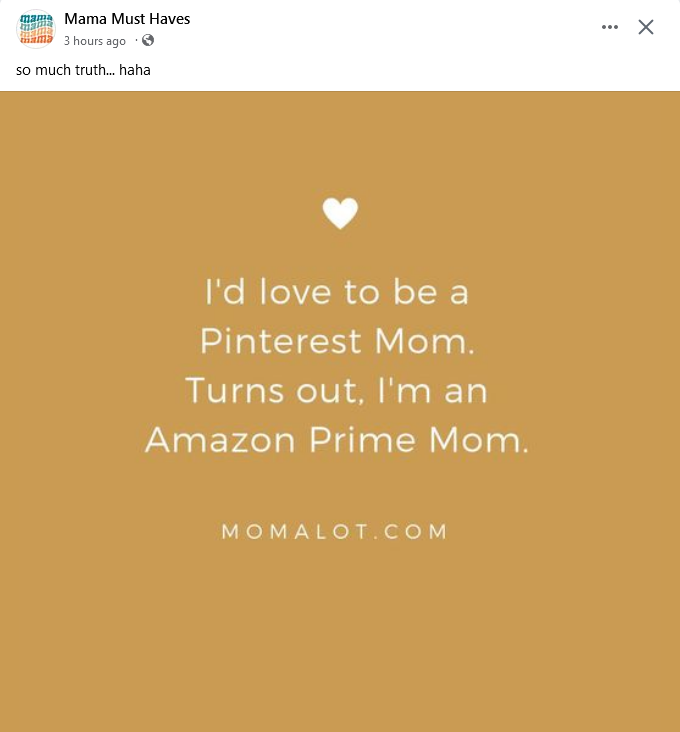Click the white heart in the image
680x732 pixels.
[340, 213]
